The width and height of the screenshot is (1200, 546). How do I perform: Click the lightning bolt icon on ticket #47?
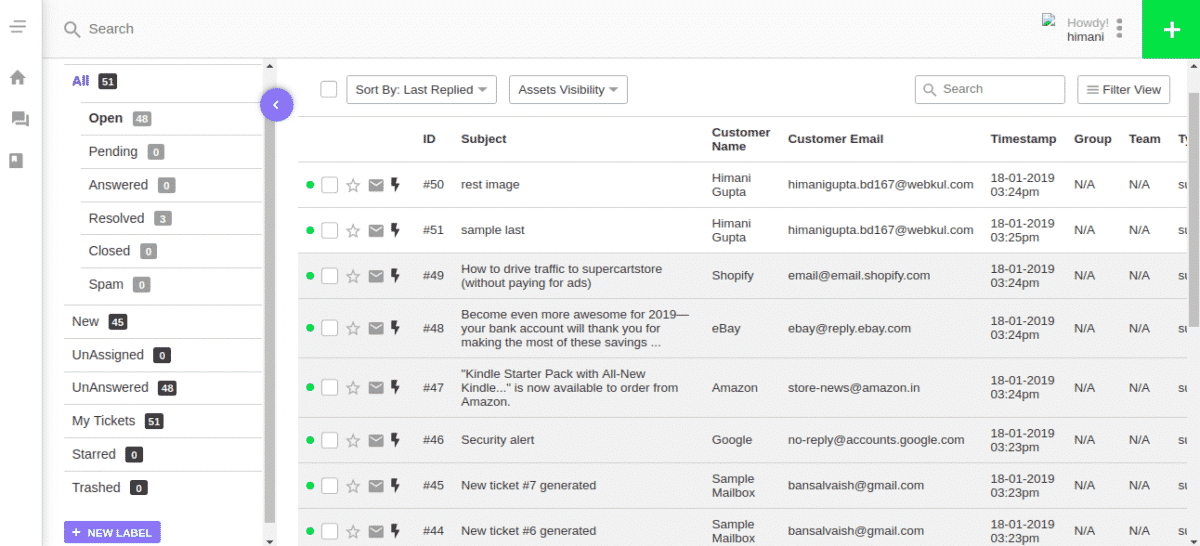395,387
